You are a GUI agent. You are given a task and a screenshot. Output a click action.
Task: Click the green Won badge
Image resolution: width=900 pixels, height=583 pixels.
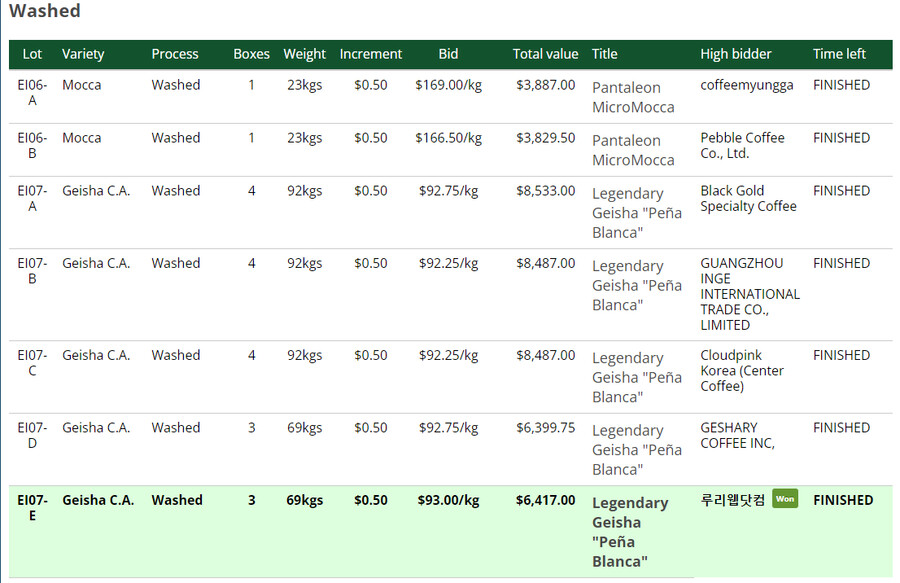pos(785,499)
